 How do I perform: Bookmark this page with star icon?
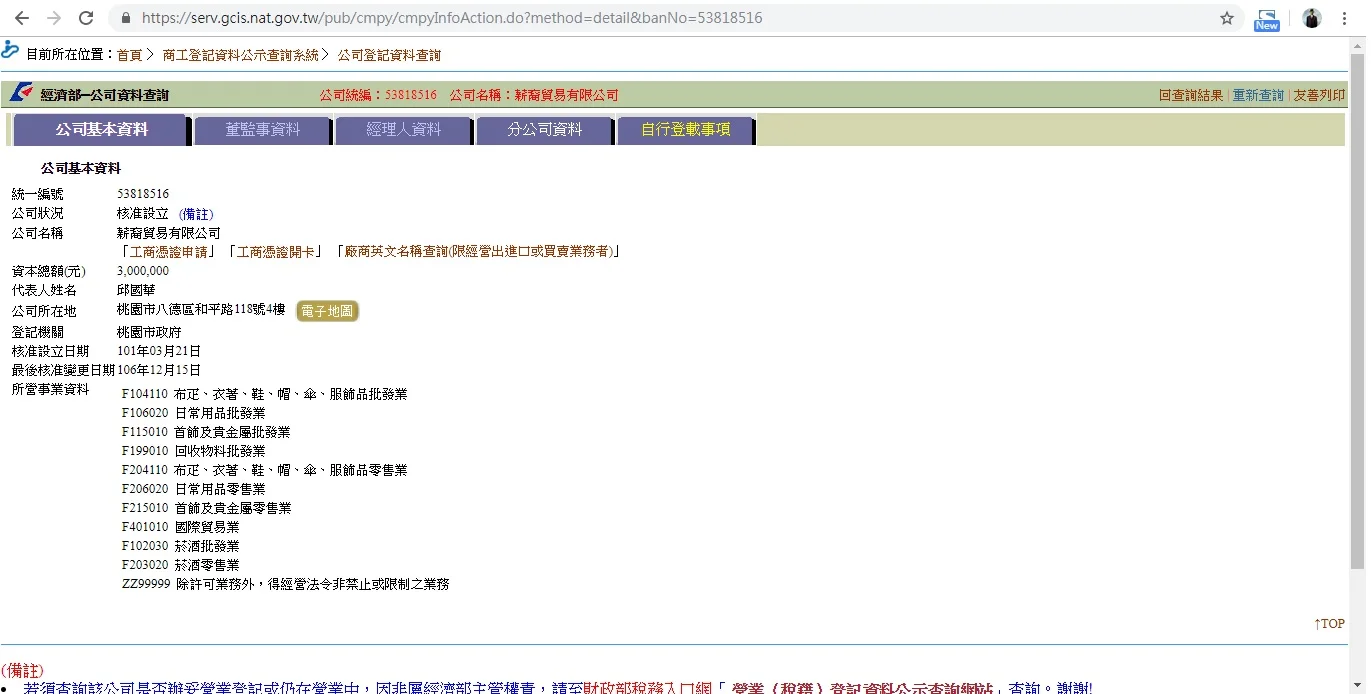click(x=1227, y=18)
